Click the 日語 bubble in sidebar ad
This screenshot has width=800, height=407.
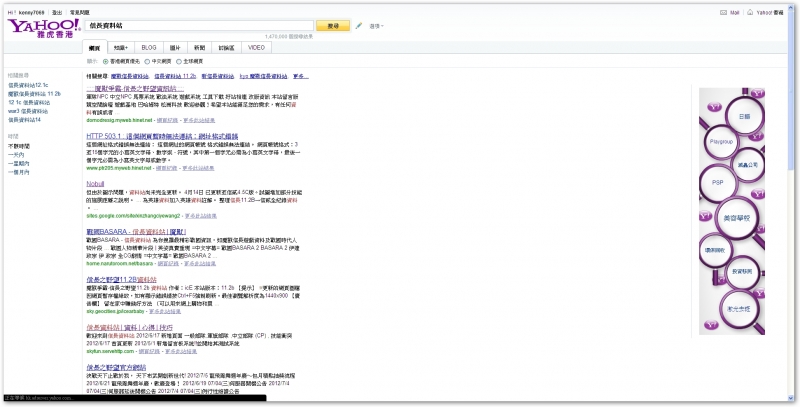click(x=744, y=116)
